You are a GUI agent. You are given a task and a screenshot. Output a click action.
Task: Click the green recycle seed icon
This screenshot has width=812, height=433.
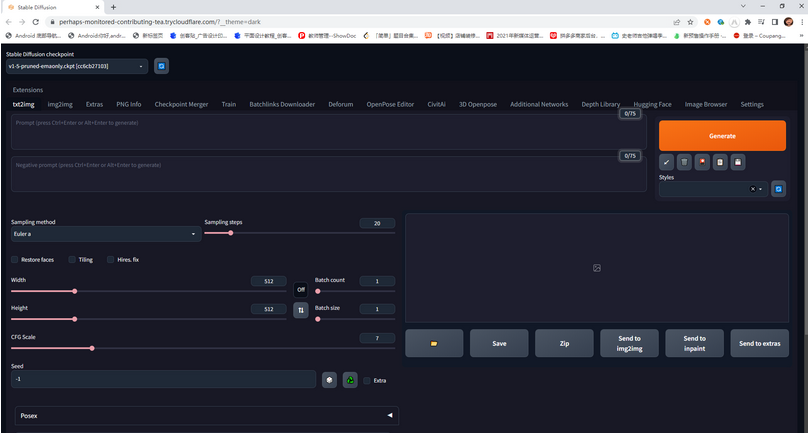pos(350,380)
